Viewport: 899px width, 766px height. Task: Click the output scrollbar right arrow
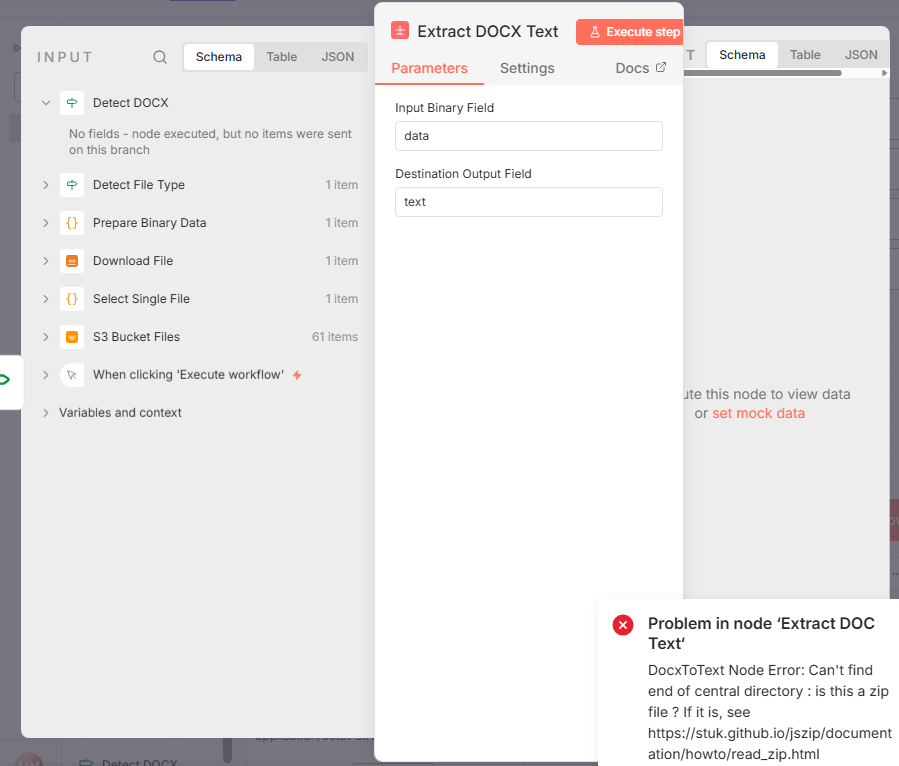point(884,73)
